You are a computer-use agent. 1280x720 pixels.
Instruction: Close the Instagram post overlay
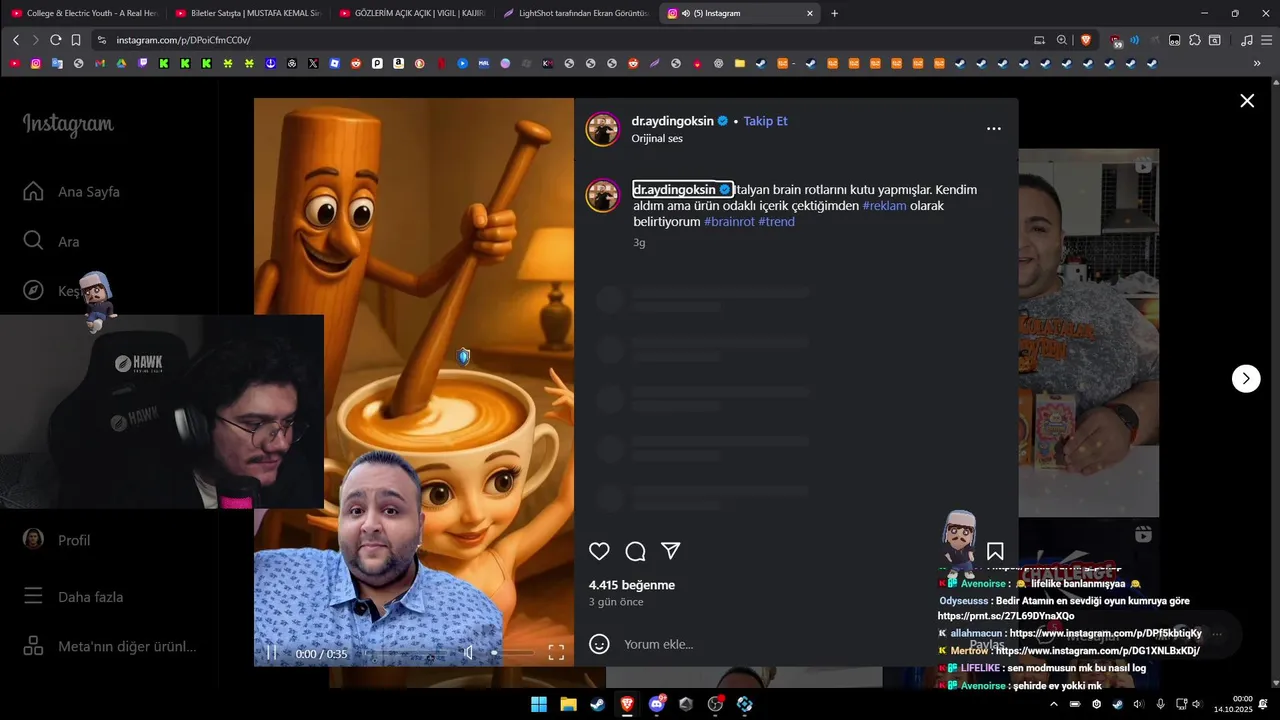point(1247,100)
